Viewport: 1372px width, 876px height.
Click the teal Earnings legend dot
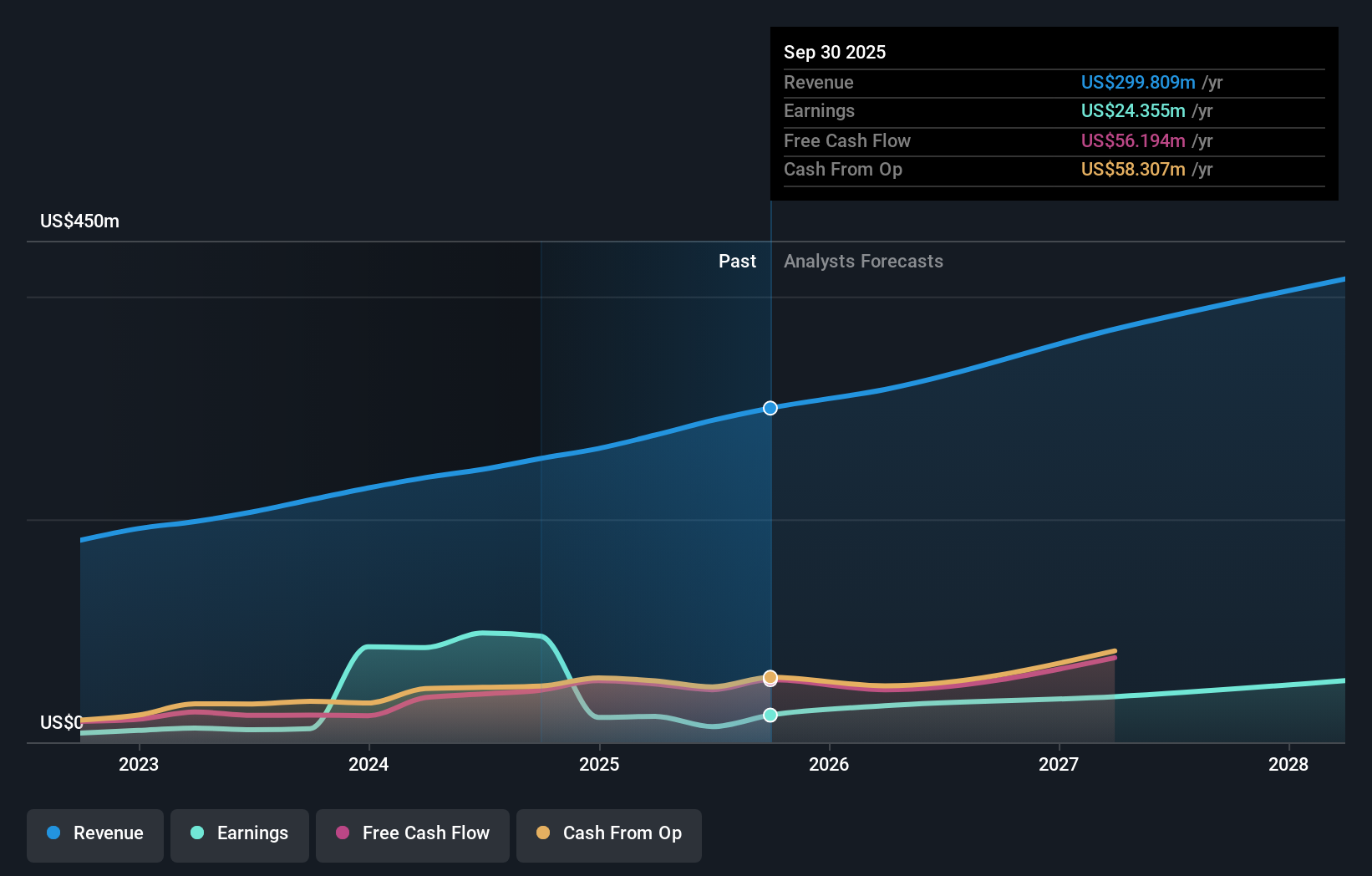(196, 833)
